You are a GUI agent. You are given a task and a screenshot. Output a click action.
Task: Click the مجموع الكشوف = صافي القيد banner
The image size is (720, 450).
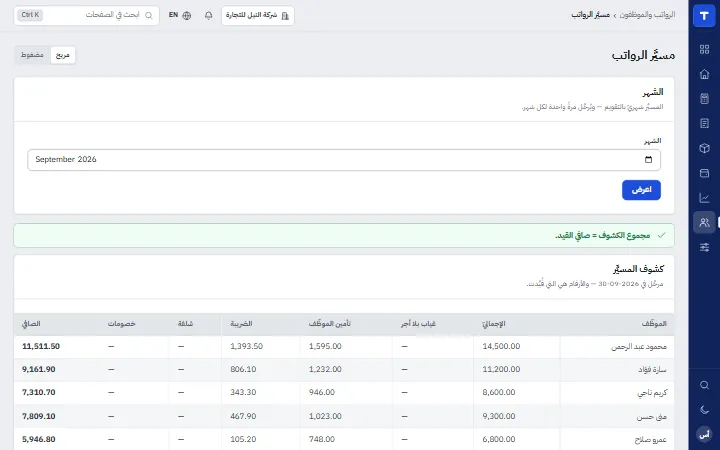(344, 236)
